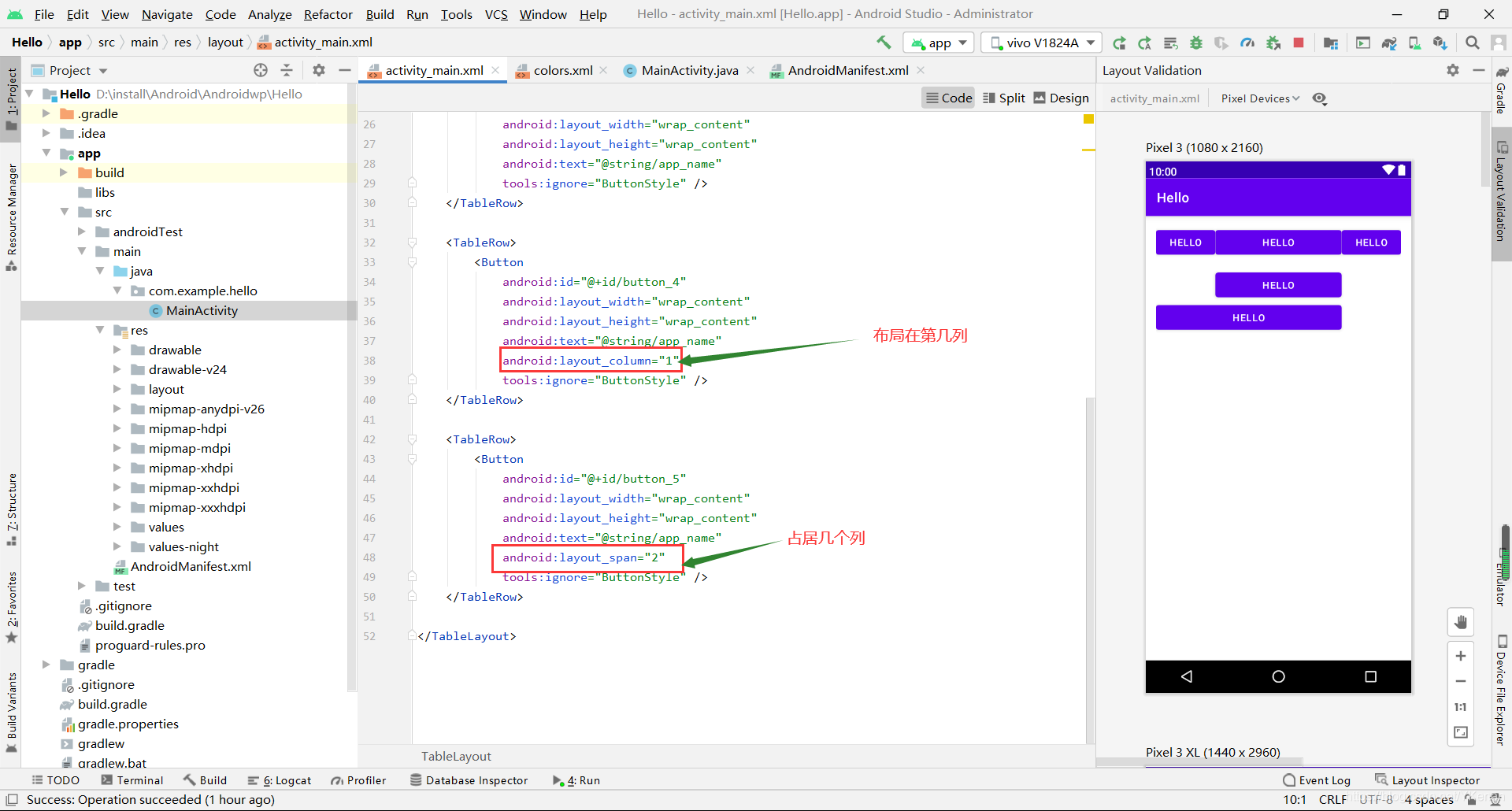Switch editor to Split view
The image size is (1512, 811).
1004,98
